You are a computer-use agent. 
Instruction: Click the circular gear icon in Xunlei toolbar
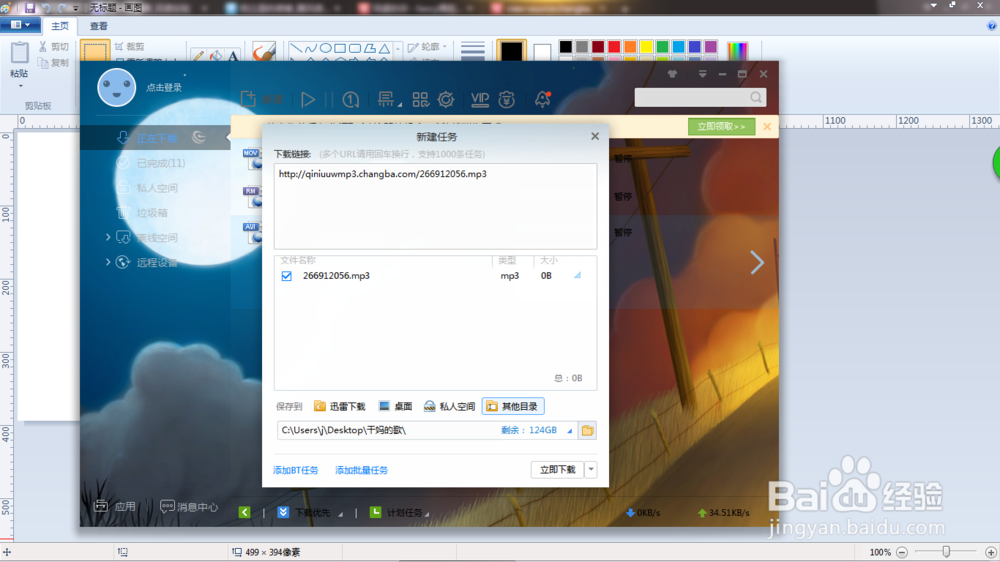tap(446, 99)
